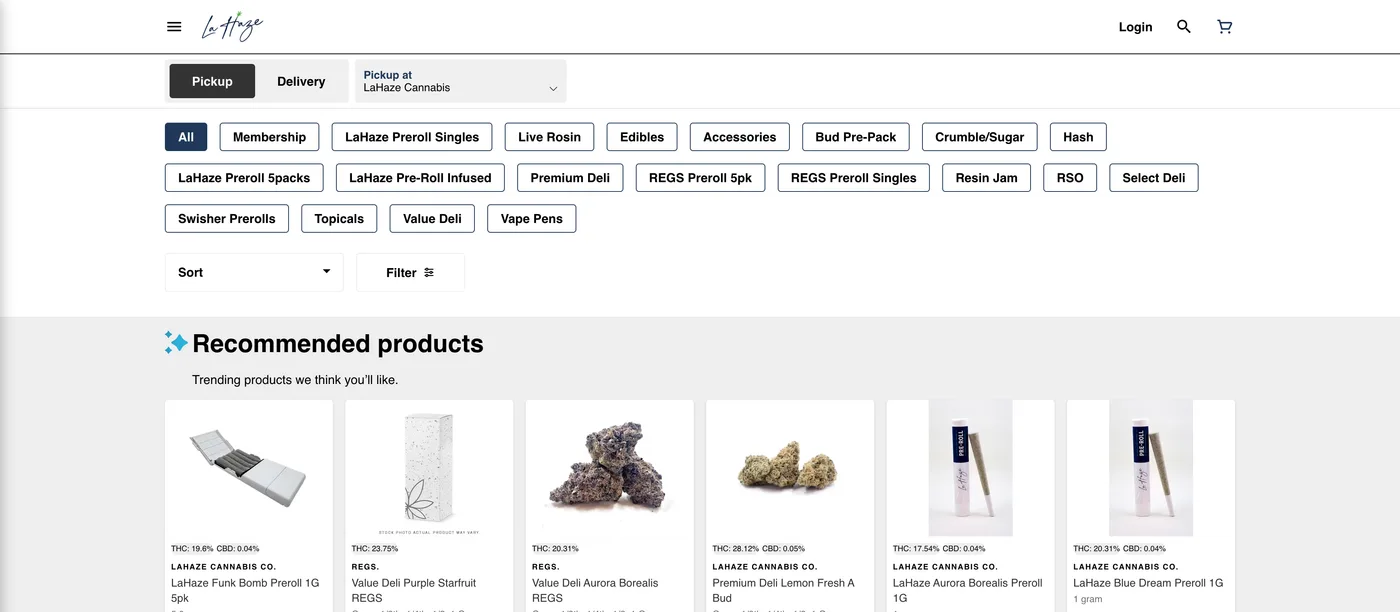1400x612 pixels.
Task: Filter by Select Deli category
Action: click(x=1154, y=178)
